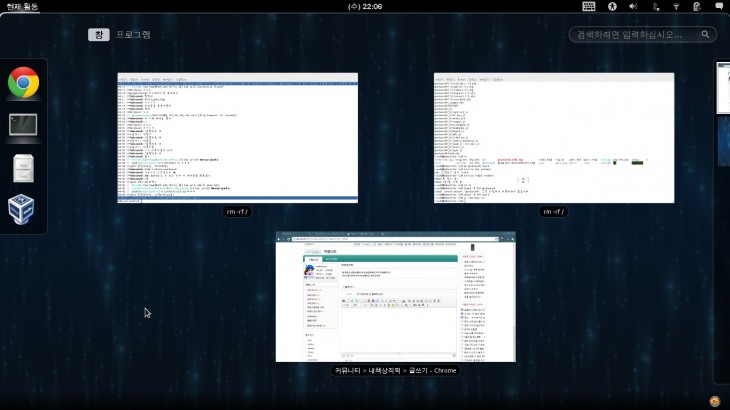The width and height of the screenshot is (730, 410).
Task: Activate the Chrome 글쓰기 window thumbnail
Action: [x=396, y=297]
